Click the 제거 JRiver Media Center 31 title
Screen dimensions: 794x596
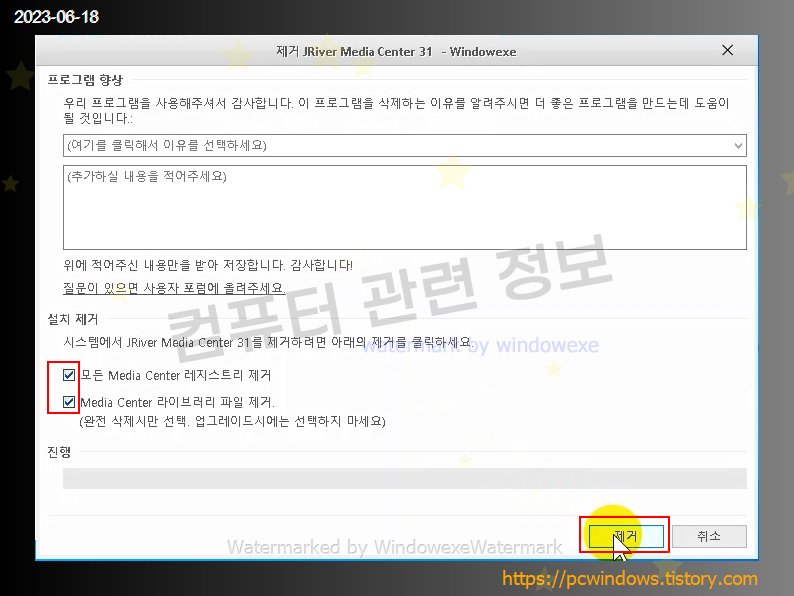396,52
